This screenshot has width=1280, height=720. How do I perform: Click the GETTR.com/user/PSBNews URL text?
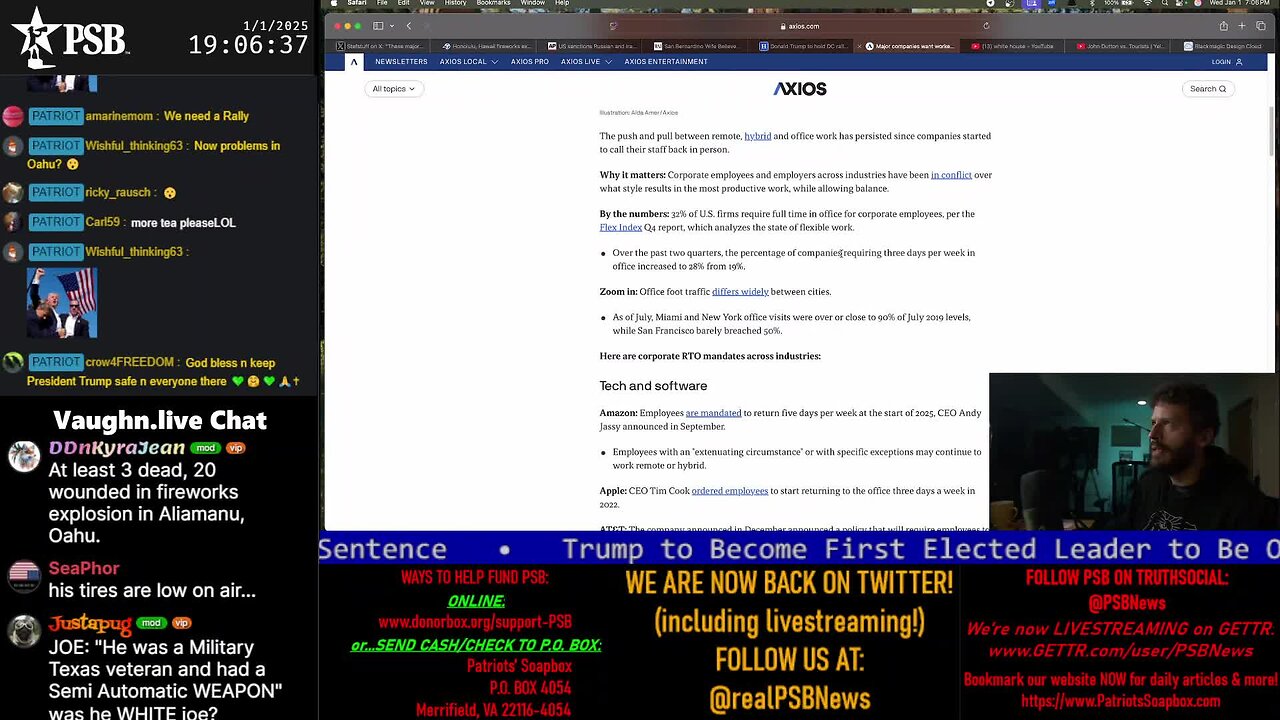tap(1120, 651)
